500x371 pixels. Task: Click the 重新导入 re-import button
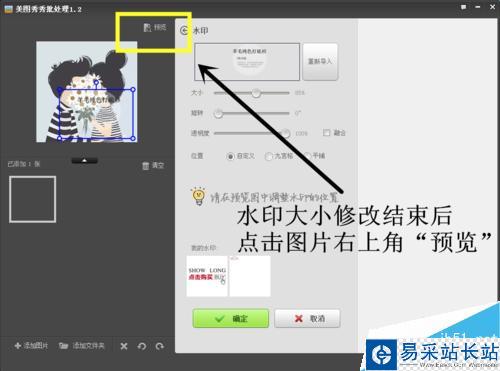pyautogui.click(x=320, y=61)
